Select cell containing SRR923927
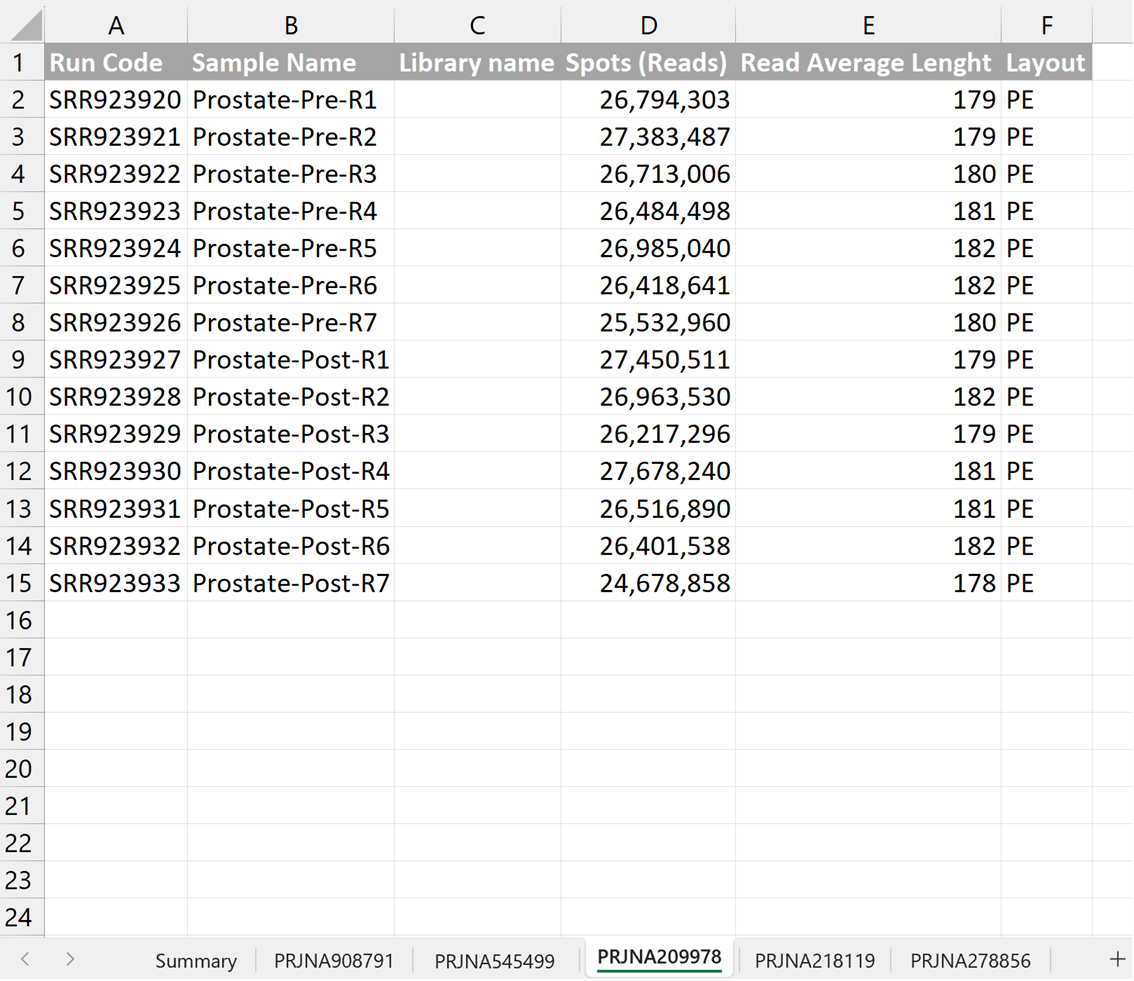This screenshot has height=981, width=1134. point(116,360)
